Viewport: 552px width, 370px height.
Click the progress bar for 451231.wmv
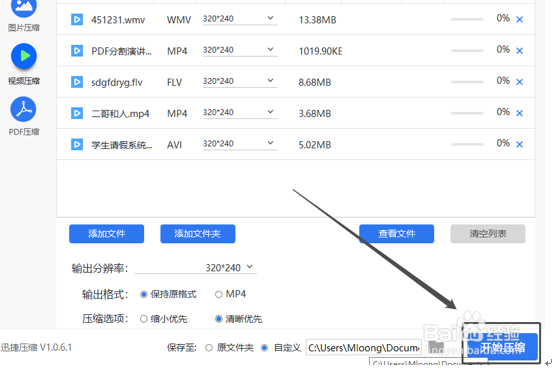pyautogui.click(x=467, y=20)
